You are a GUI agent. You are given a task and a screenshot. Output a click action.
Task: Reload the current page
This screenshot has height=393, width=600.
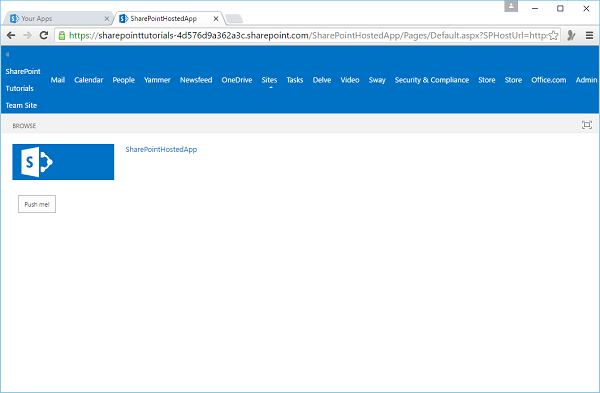44,36
